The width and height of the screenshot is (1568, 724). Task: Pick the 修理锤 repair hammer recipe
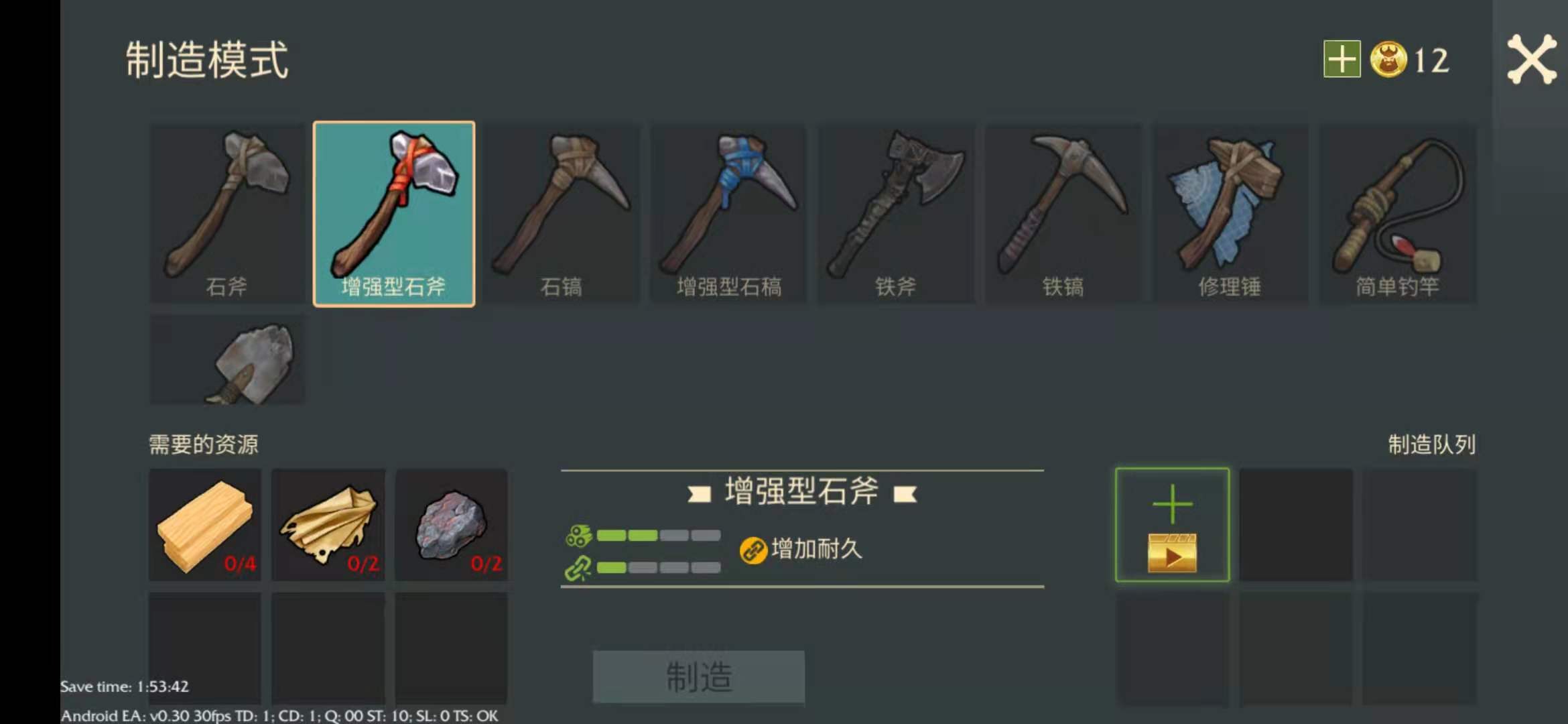(1230, 214)
